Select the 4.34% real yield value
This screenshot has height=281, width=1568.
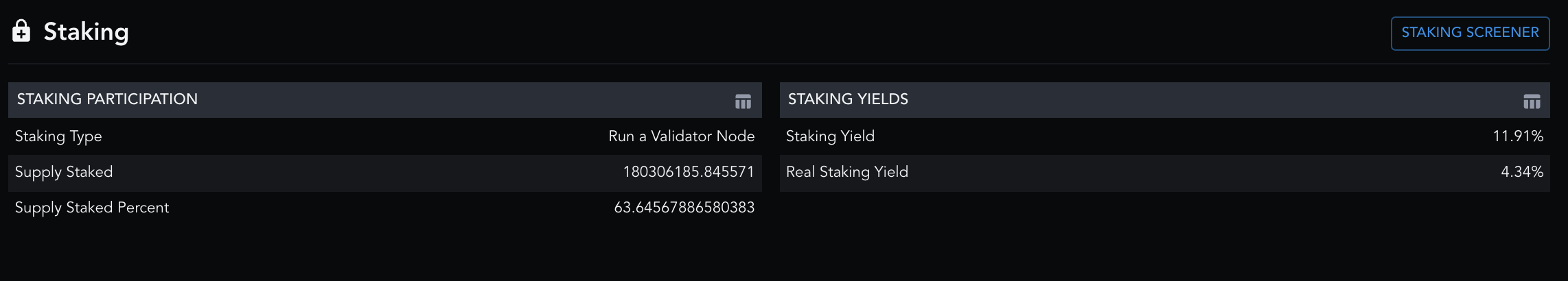1521,172
